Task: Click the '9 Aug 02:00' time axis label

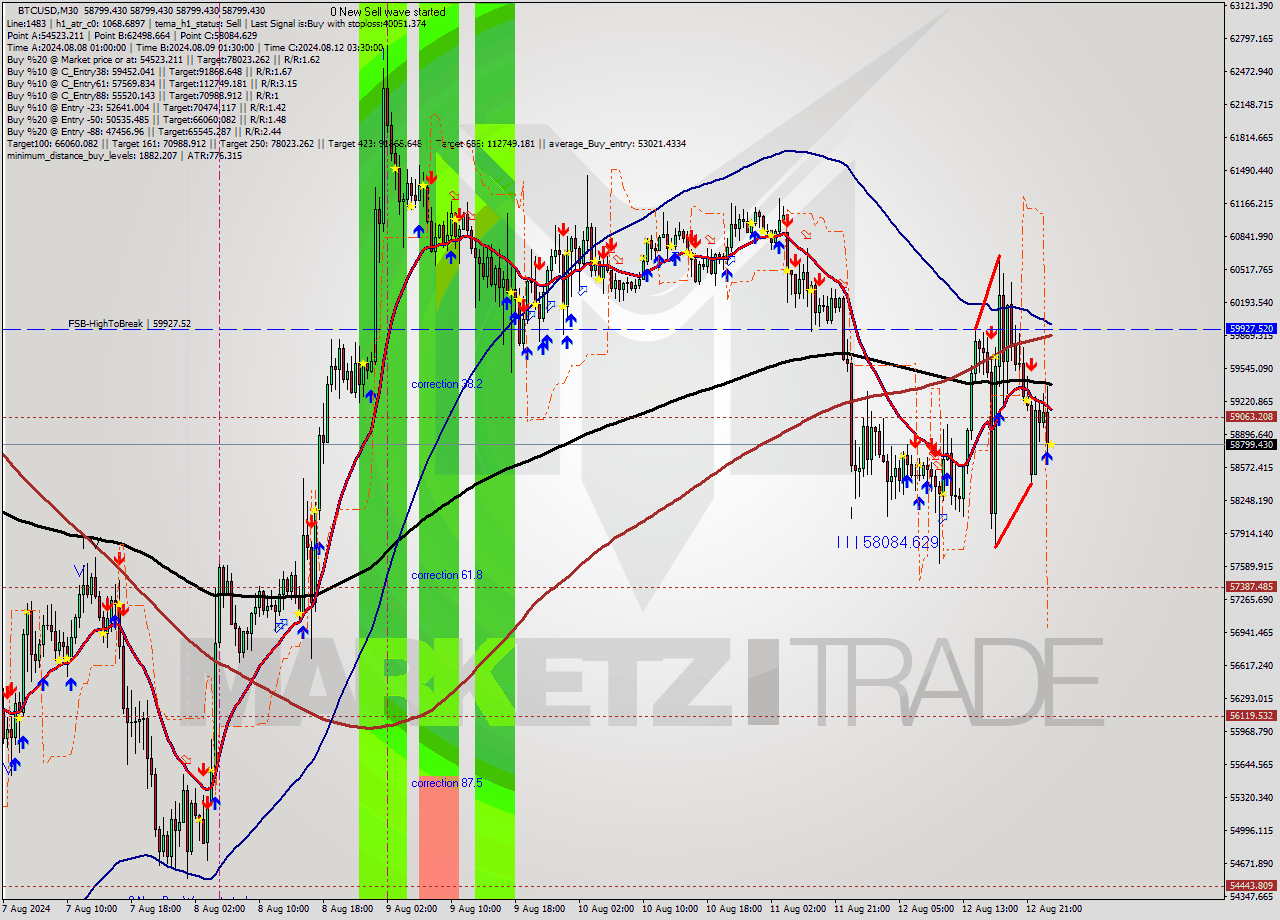Action: pos(411,909)
